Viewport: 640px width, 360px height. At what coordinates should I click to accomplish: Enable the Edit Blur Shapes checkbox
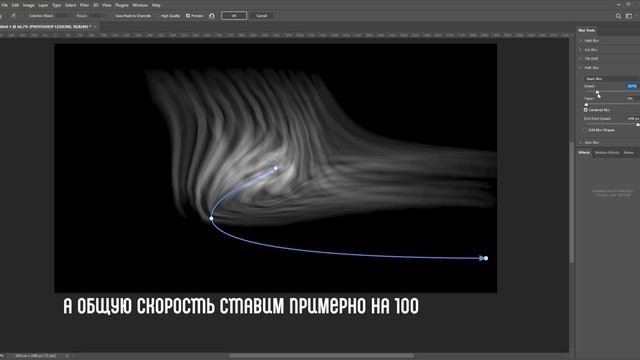point(586,130)
